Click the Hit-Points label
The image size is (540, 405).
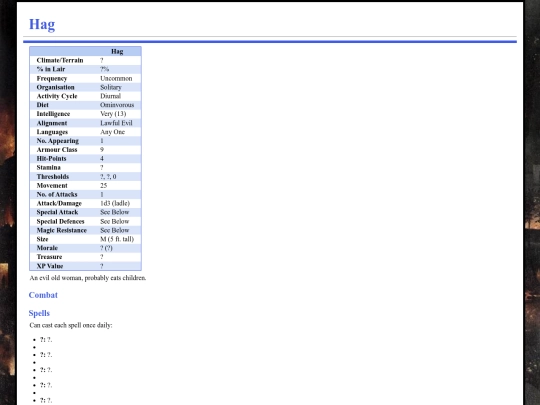(x=51, y=159)
